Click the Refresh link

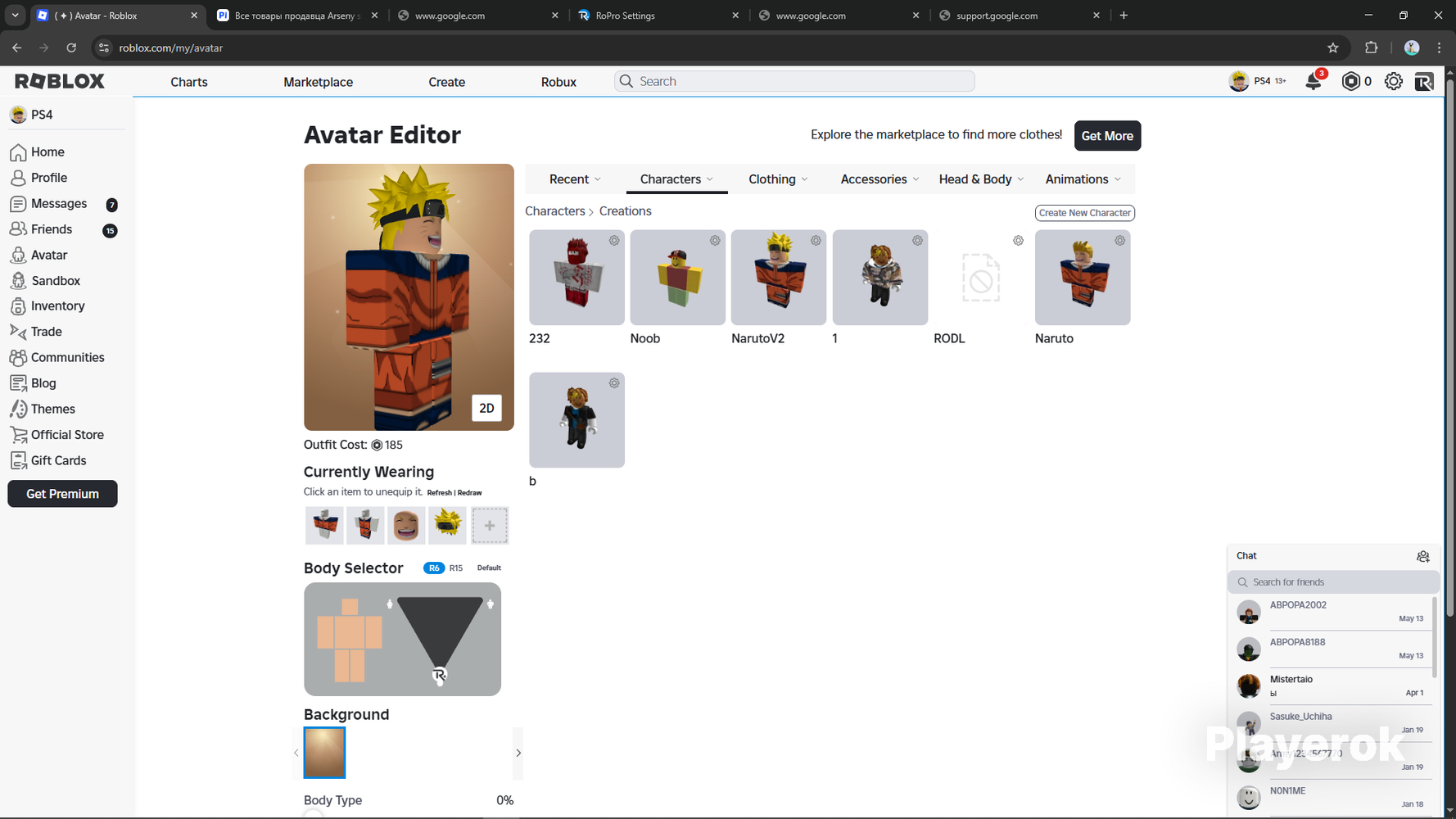click(439, 493)
